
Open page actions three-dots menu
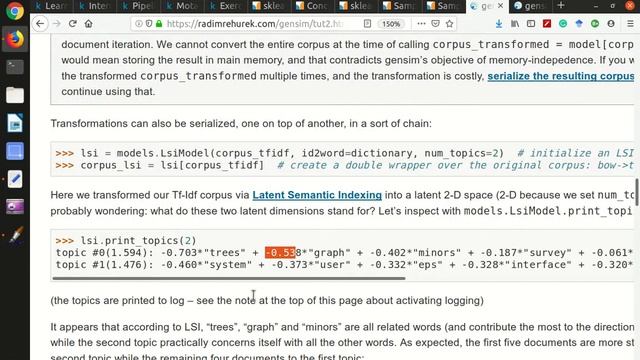pos(421,24)
